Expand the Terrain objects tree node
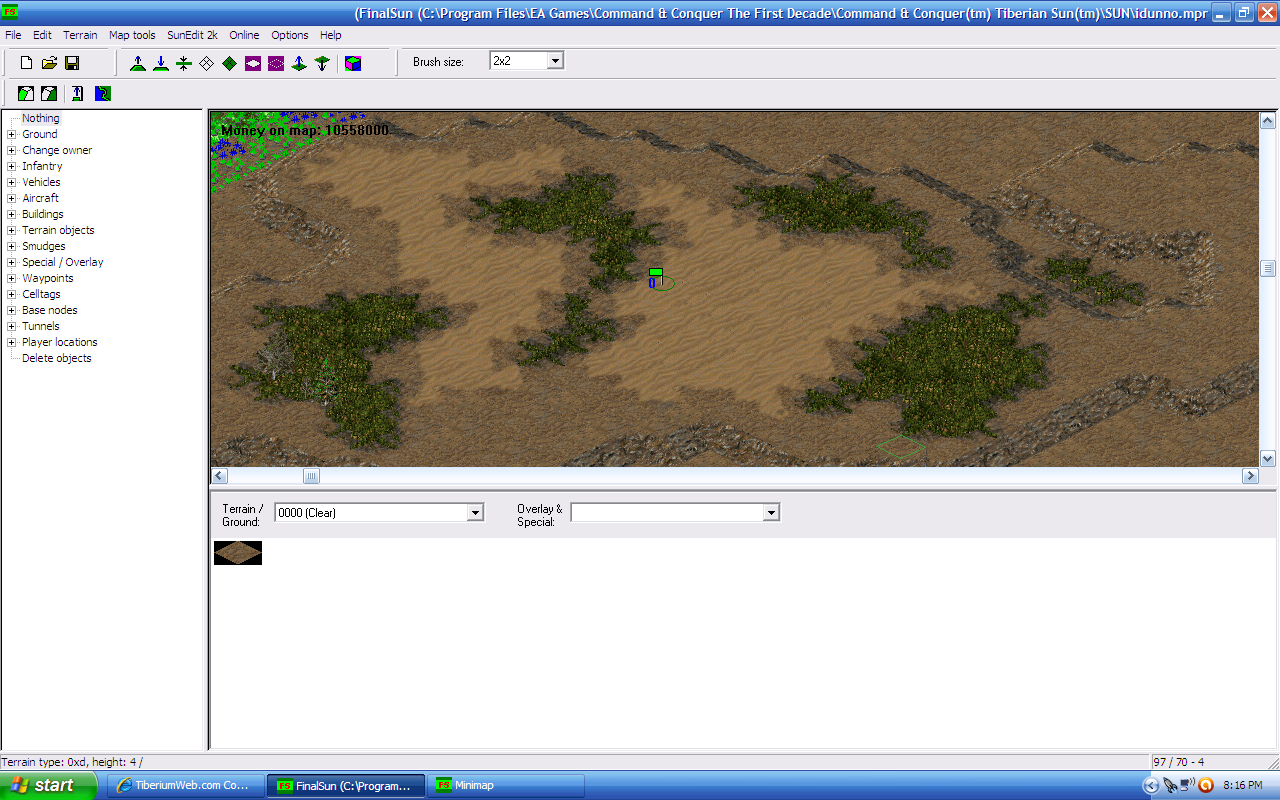 [12, 230]
